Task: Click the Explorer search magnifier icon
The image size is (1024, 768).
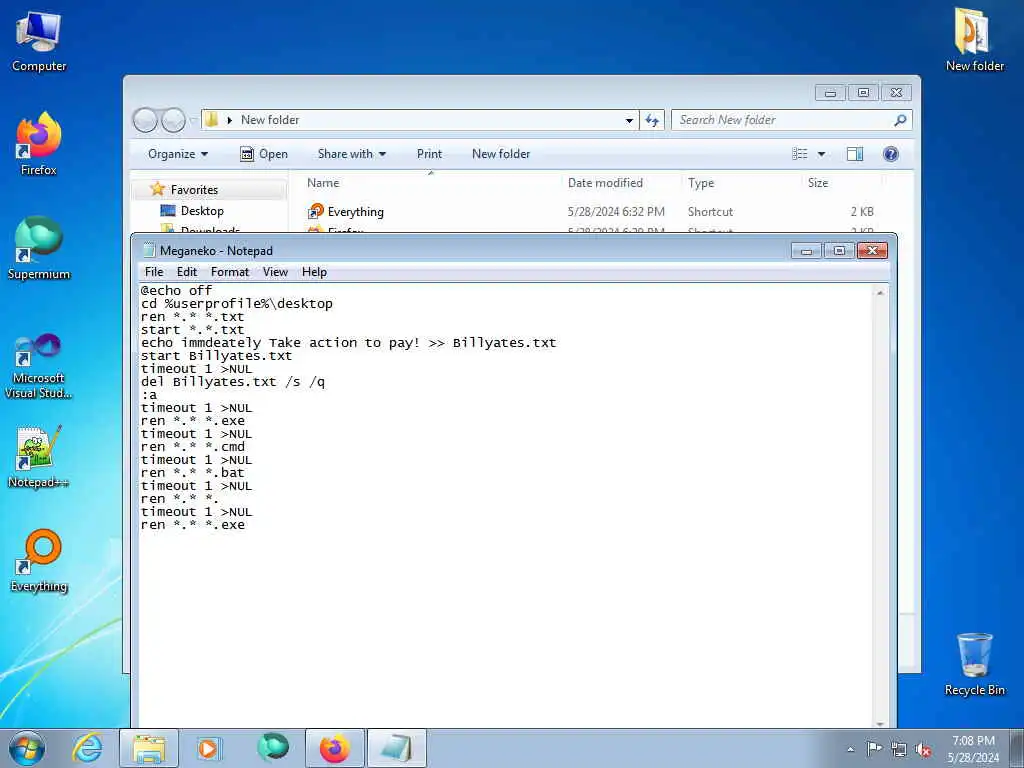Action: click(x=900, y=120)
